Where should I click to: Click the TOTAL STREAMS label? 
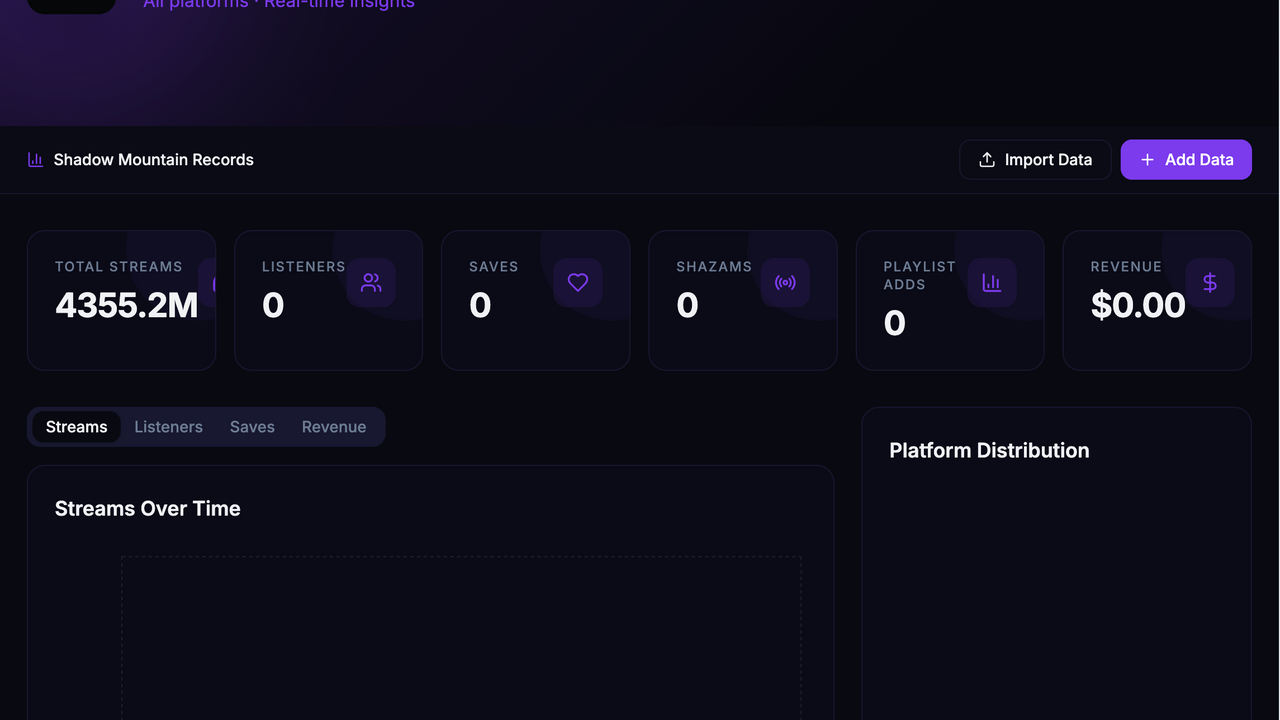[x=119, y=267]
